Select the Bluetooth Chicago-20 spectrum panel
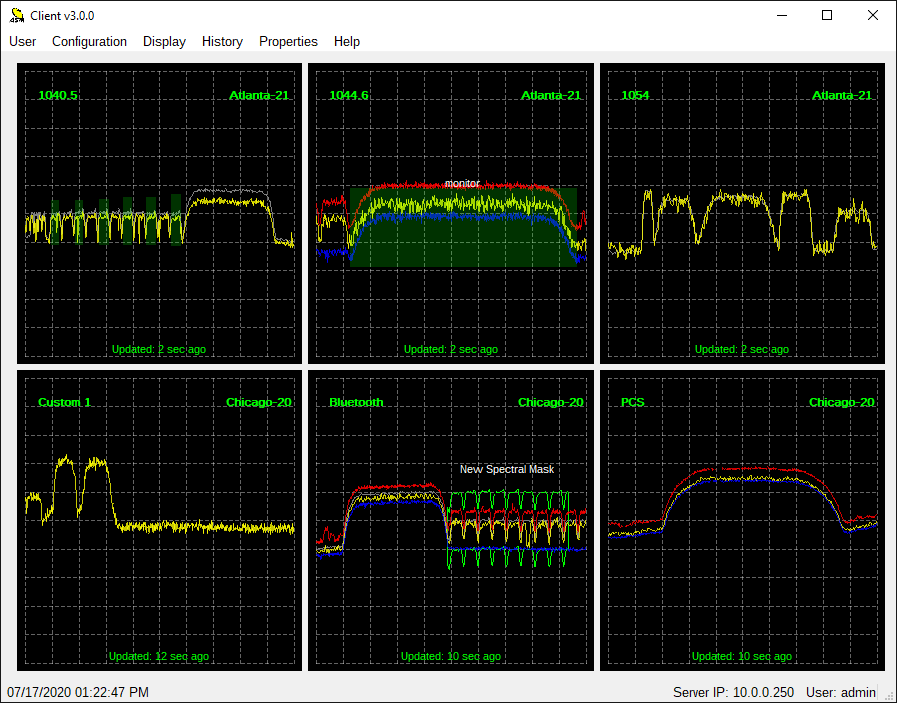Screen dimensions: 897x703 click(451, 521)
